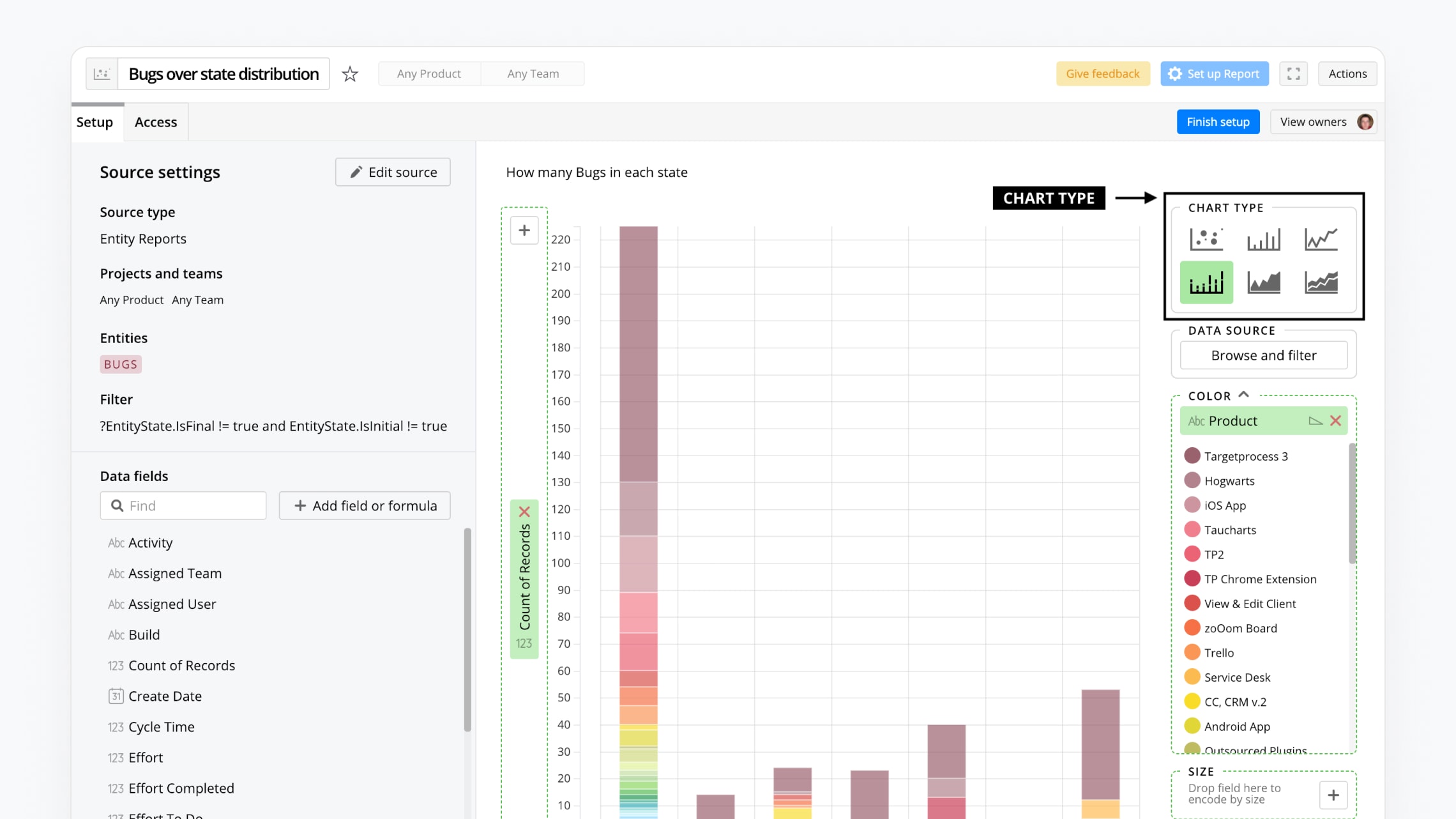Click the tallest stacked bar in chart
Viewport: 1456px width, 819px height.
(x=638, y=521)
